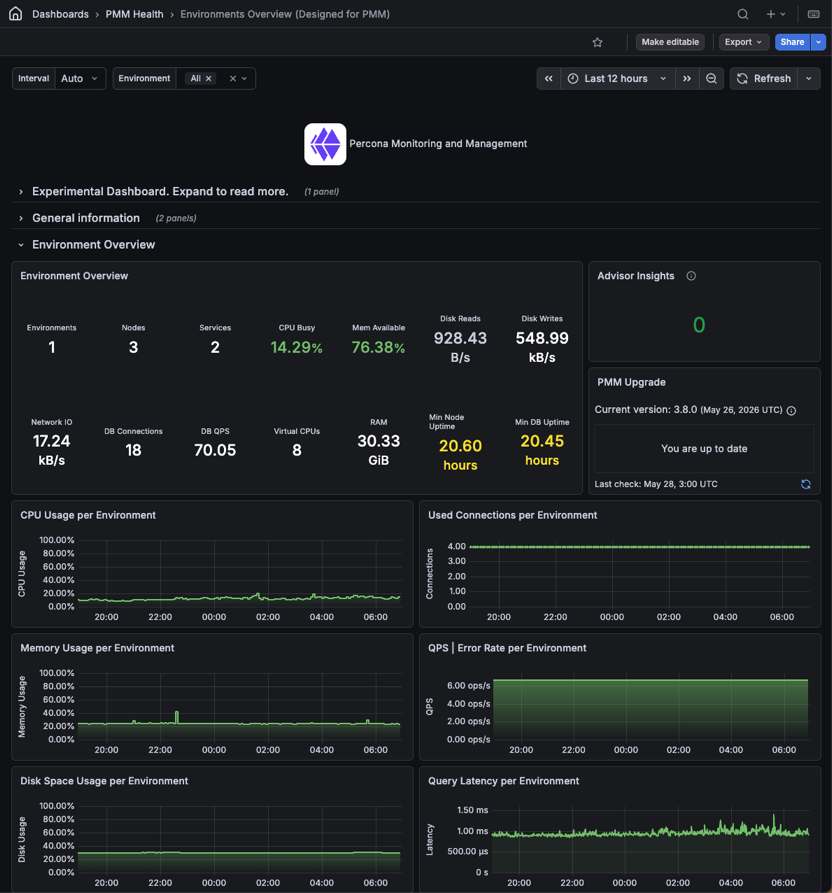The image size is (832, 893).
Task: Go to Dashboards breadcrumb
Action: click(60, 14)
